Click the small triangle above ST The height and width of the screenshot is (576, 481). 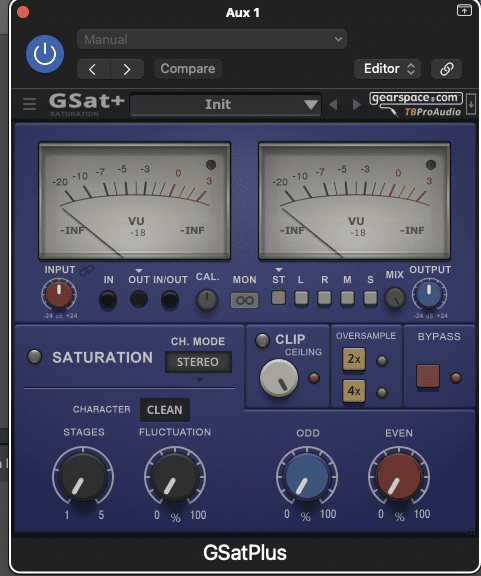(279, 270)
